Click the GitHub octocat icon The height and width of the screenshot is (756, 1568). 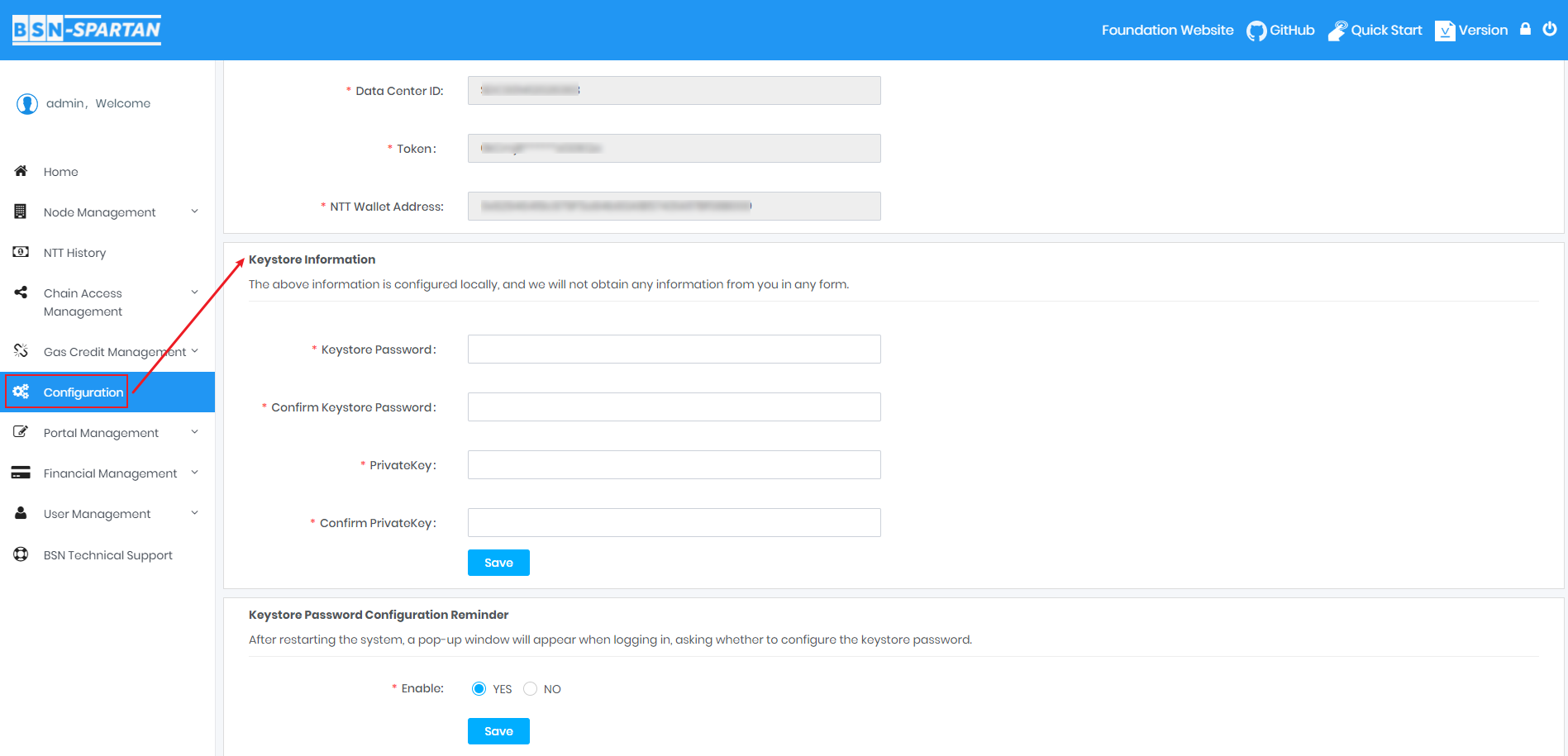[x=1256, y=31]
